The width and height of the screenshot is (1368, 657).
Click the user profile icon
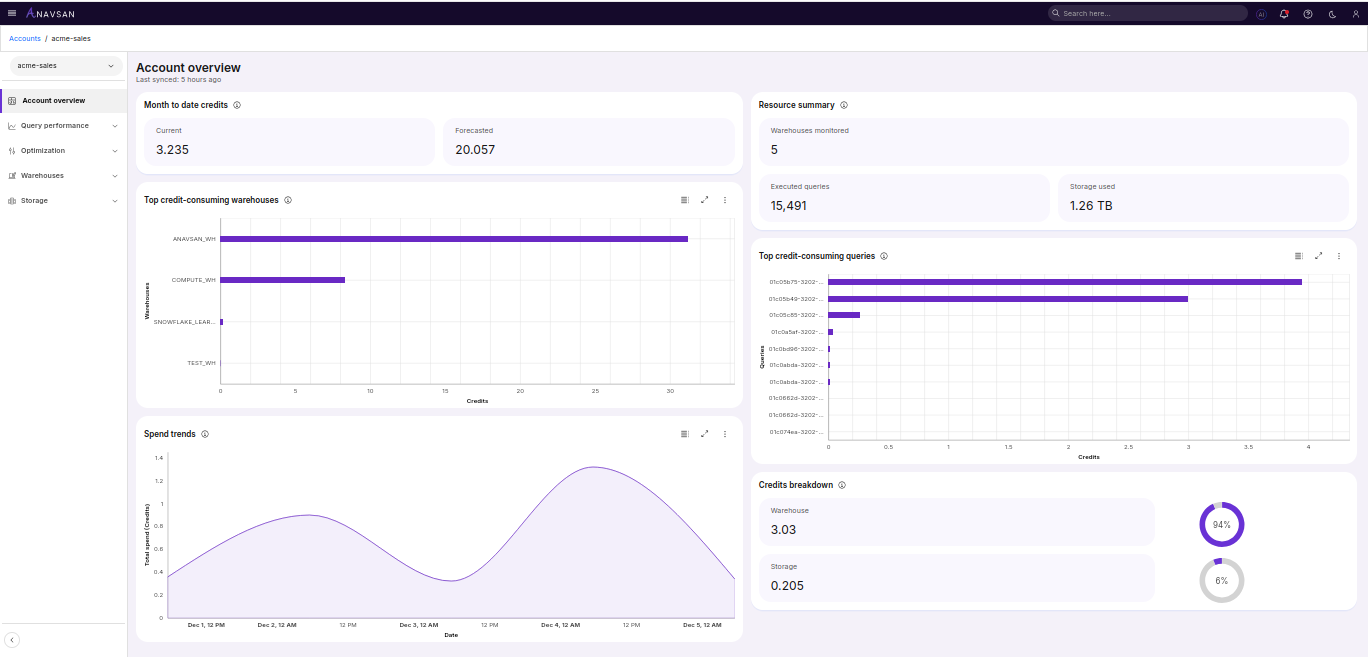click(1355, 13)
